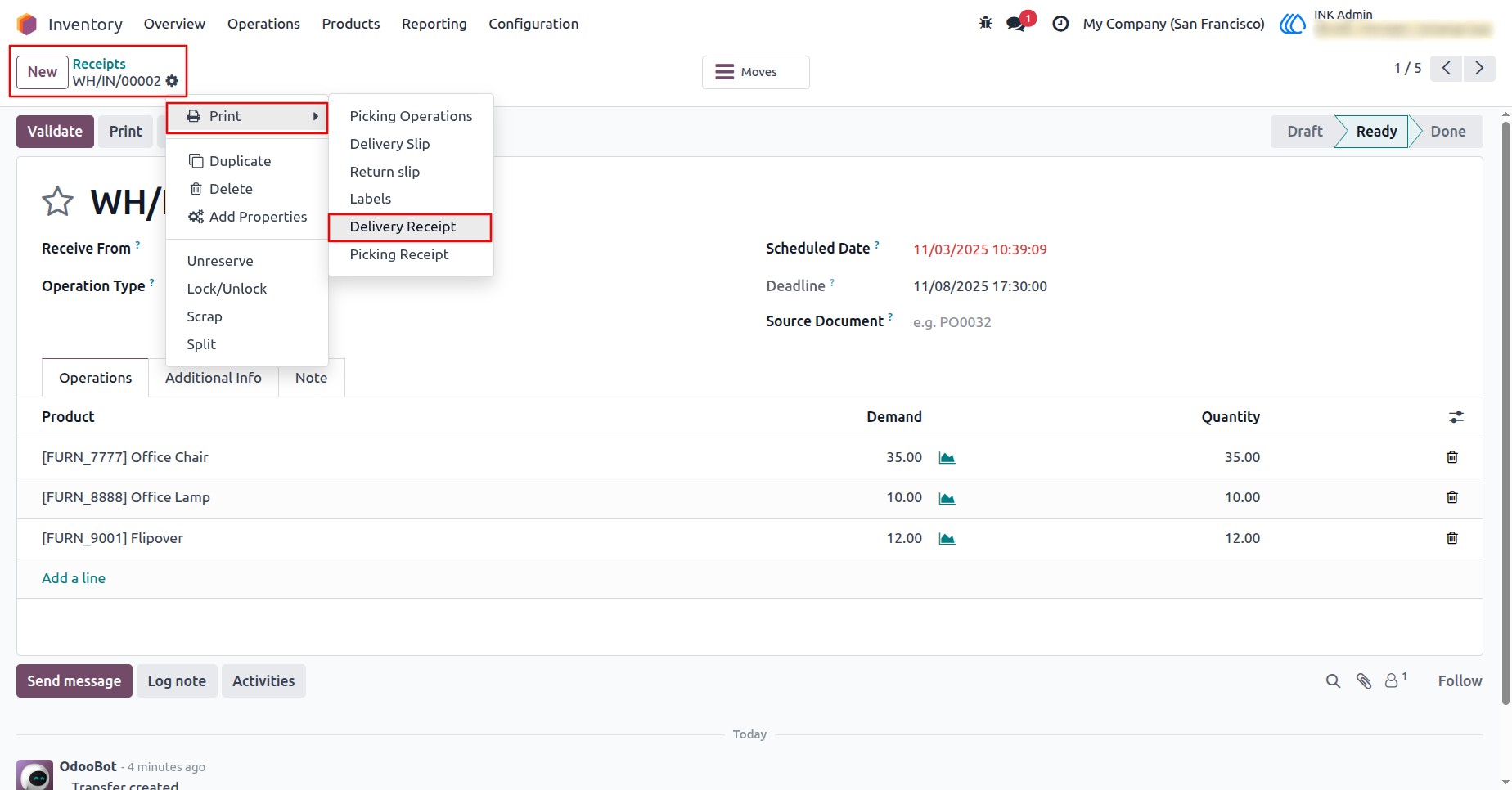
Task: Open forecast chart icon for Flipover
Action: (947, 539)
